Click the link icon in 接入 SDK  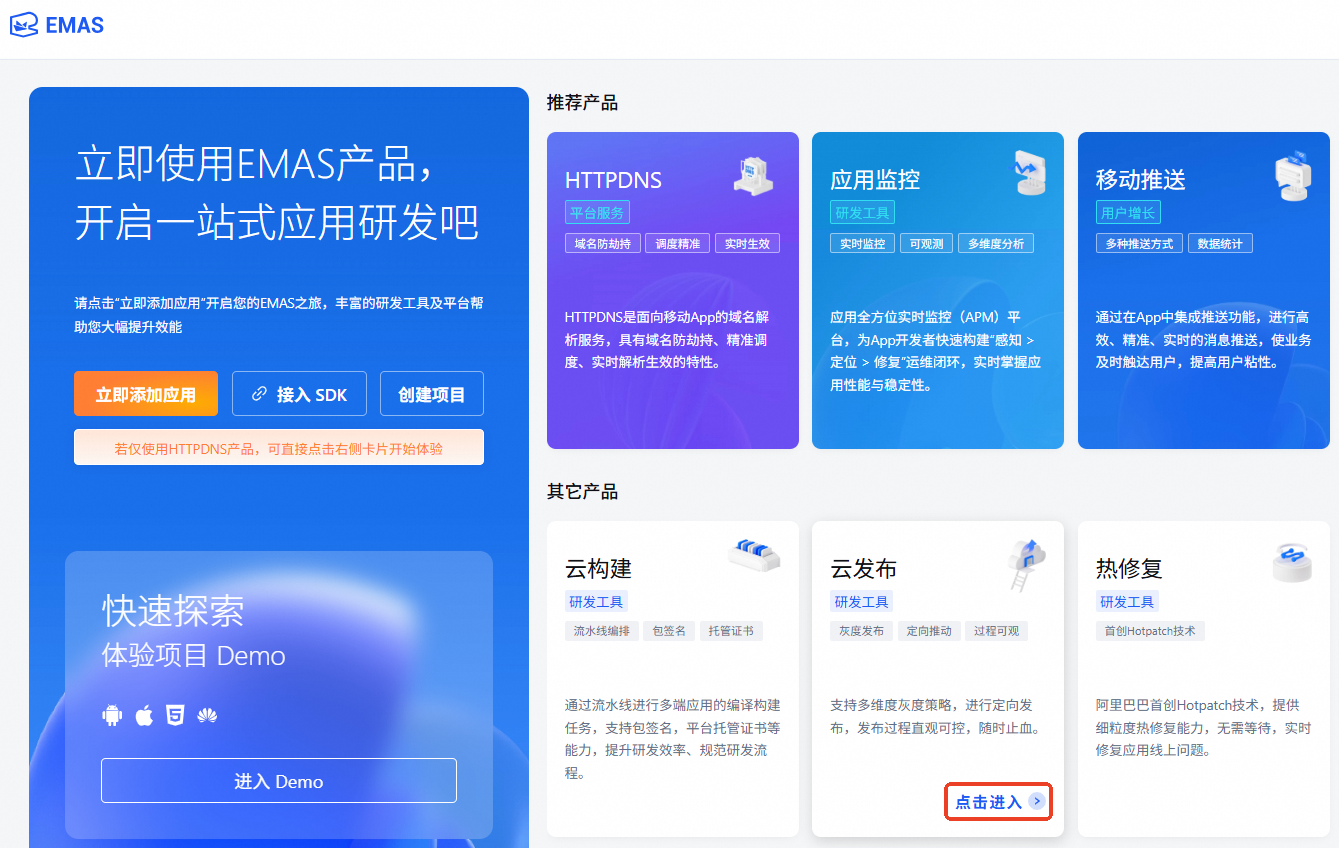[259, 394]
